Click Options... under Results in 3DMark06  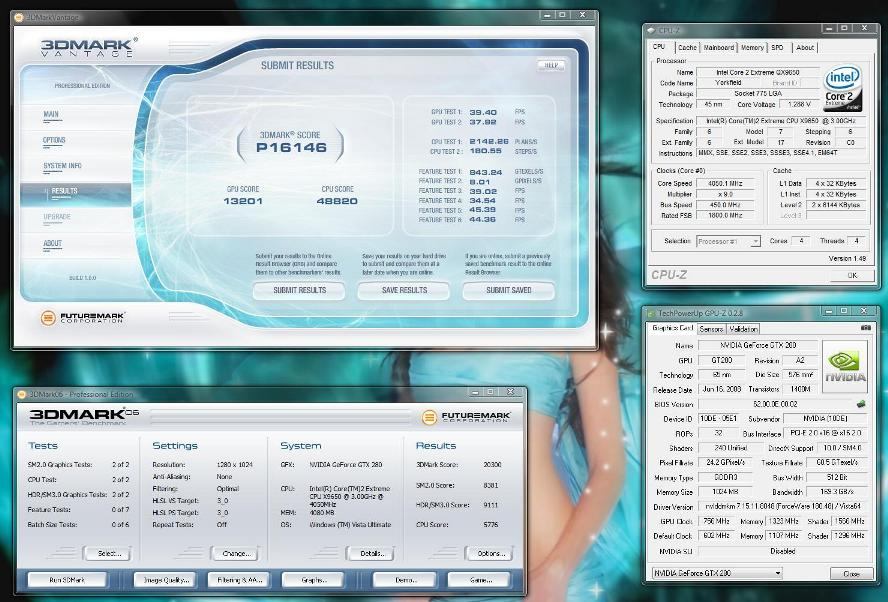pos(490,553)
